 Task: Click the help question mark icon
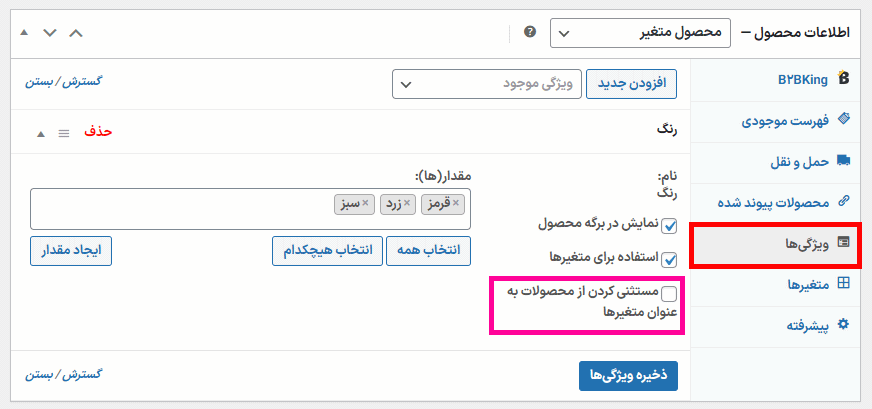point(530,32)
